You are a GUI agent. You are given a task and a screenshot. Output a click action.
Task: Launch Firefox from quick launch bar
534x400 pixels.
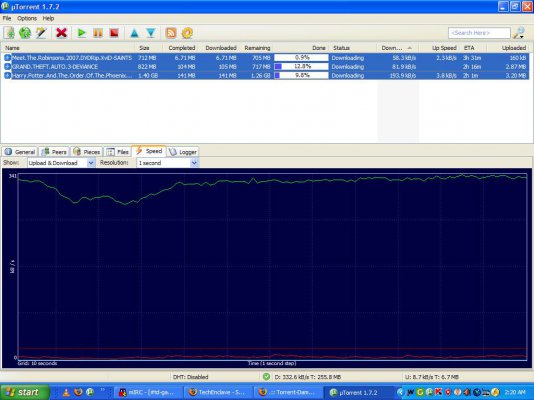[78, 392]
